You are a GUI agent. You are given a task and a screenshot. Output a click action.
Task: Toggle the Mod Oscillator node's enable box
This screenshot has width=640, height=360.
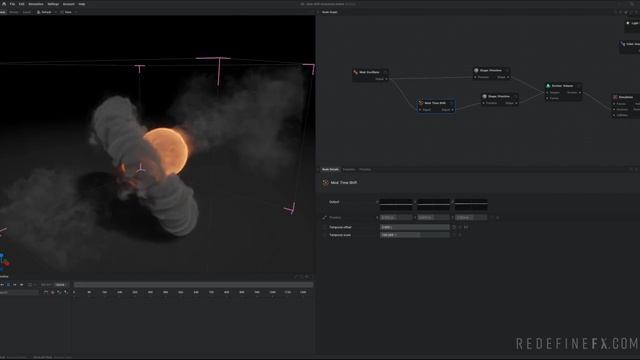385,72
